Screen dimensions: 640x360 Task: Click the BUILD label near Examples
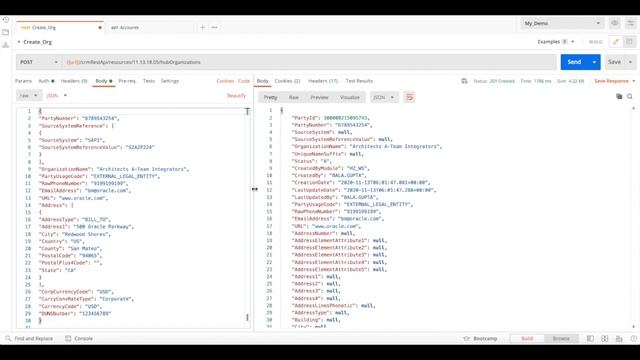[596, 42]
